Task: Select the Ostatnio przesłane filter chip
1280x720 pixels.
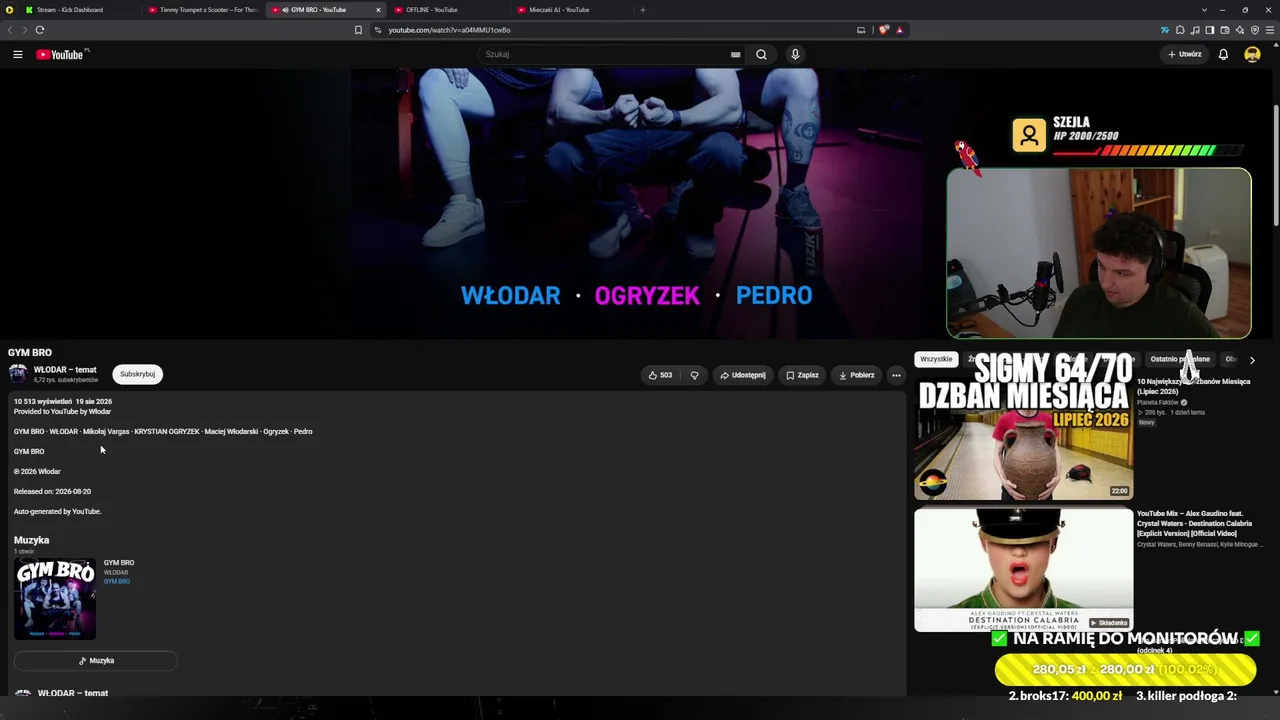Action: coord(1180,359)
